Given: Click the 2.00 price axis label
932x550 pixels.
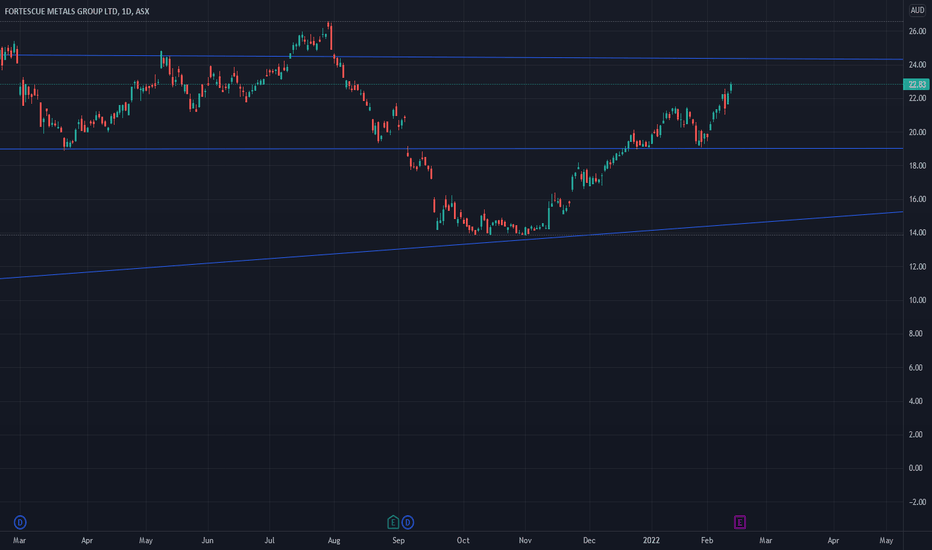Looking at the screenshot, I should (x=916, y=435).
